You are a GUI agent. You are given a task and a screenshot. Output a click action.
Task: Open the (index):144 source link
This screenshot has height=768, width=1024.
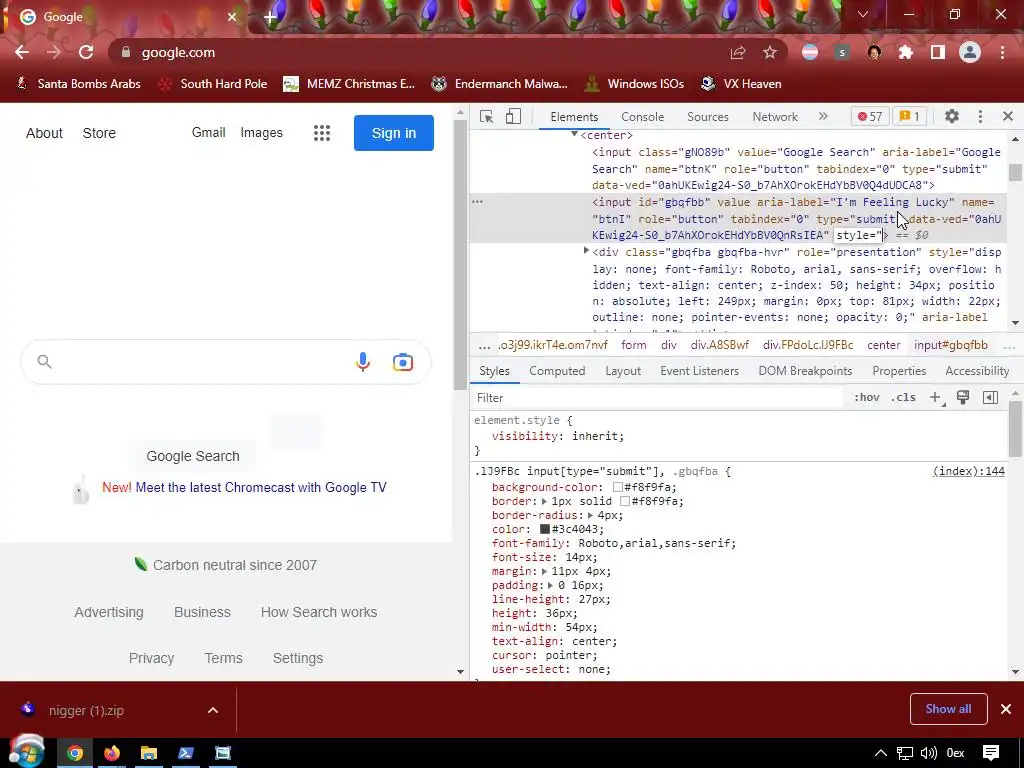[968, 472]
